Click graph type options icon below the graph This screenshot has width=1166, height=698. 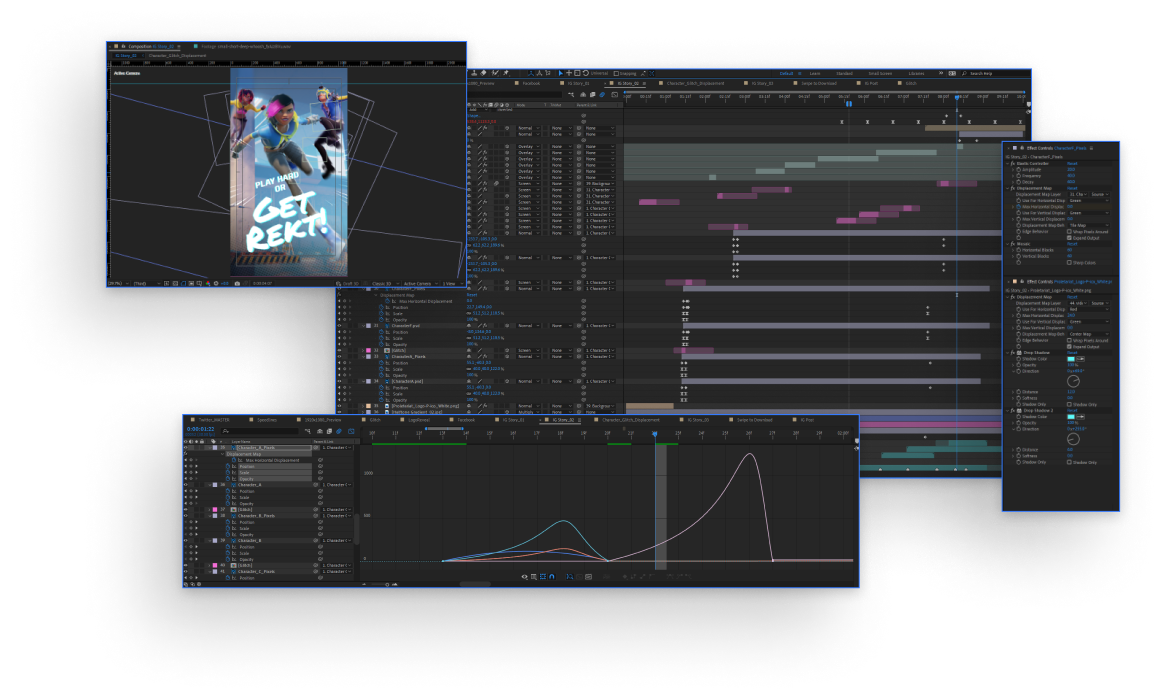click(x=534, y=577)
